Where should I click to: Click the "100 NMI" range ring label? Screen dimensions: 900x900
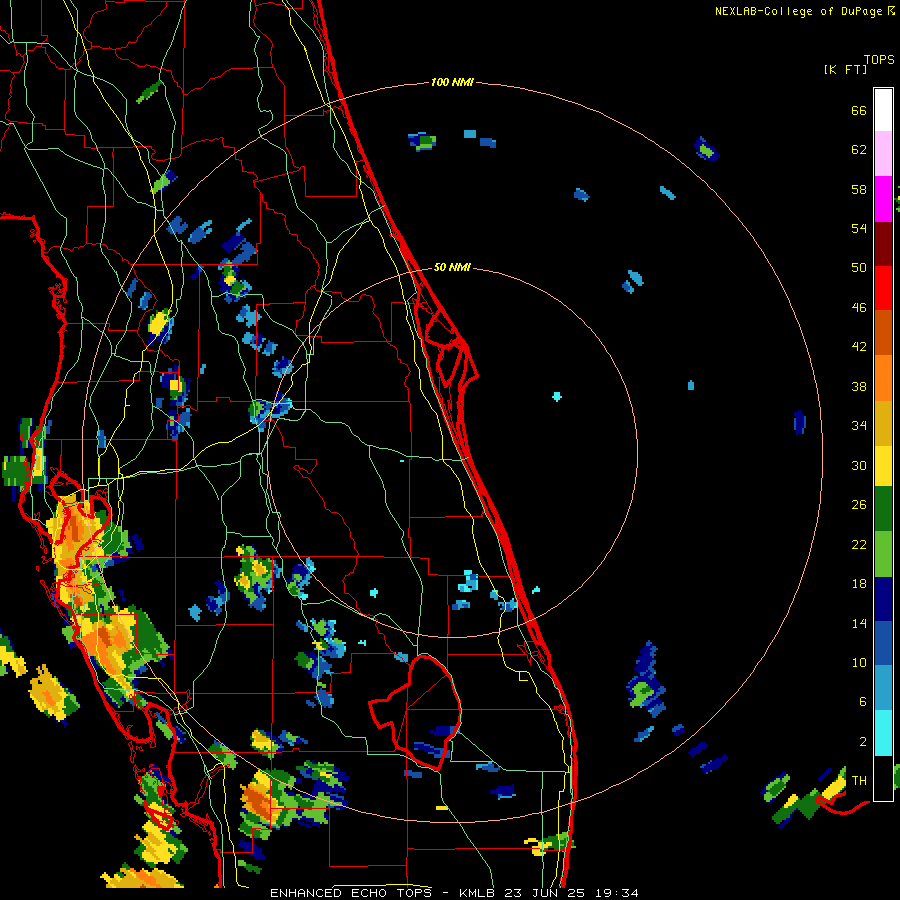tap(452, 83)
